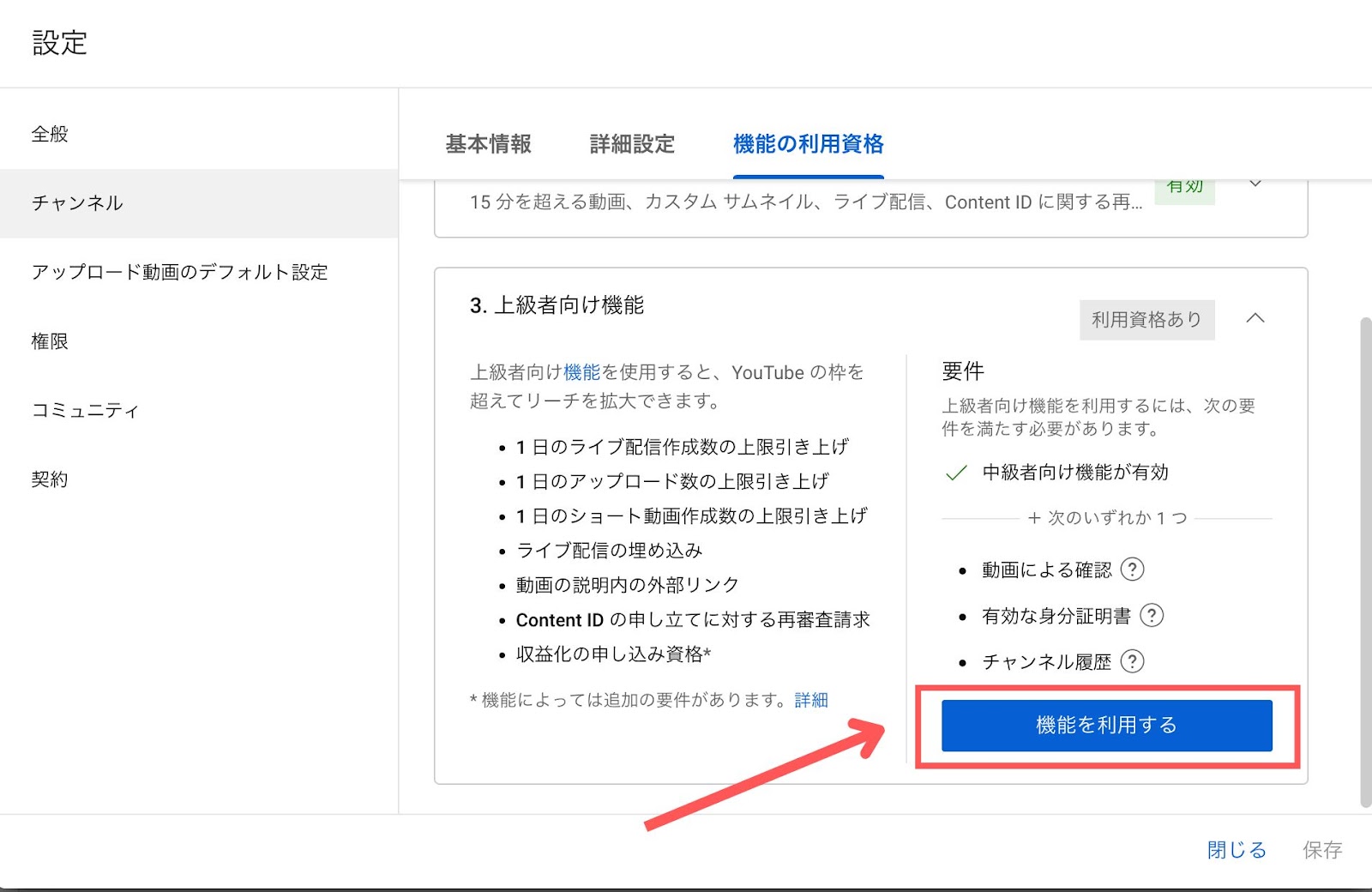Click the 動画の説明内の外部リンク item
The width and height of the screenshot is (1372, 892).
[x=628, y=585]
